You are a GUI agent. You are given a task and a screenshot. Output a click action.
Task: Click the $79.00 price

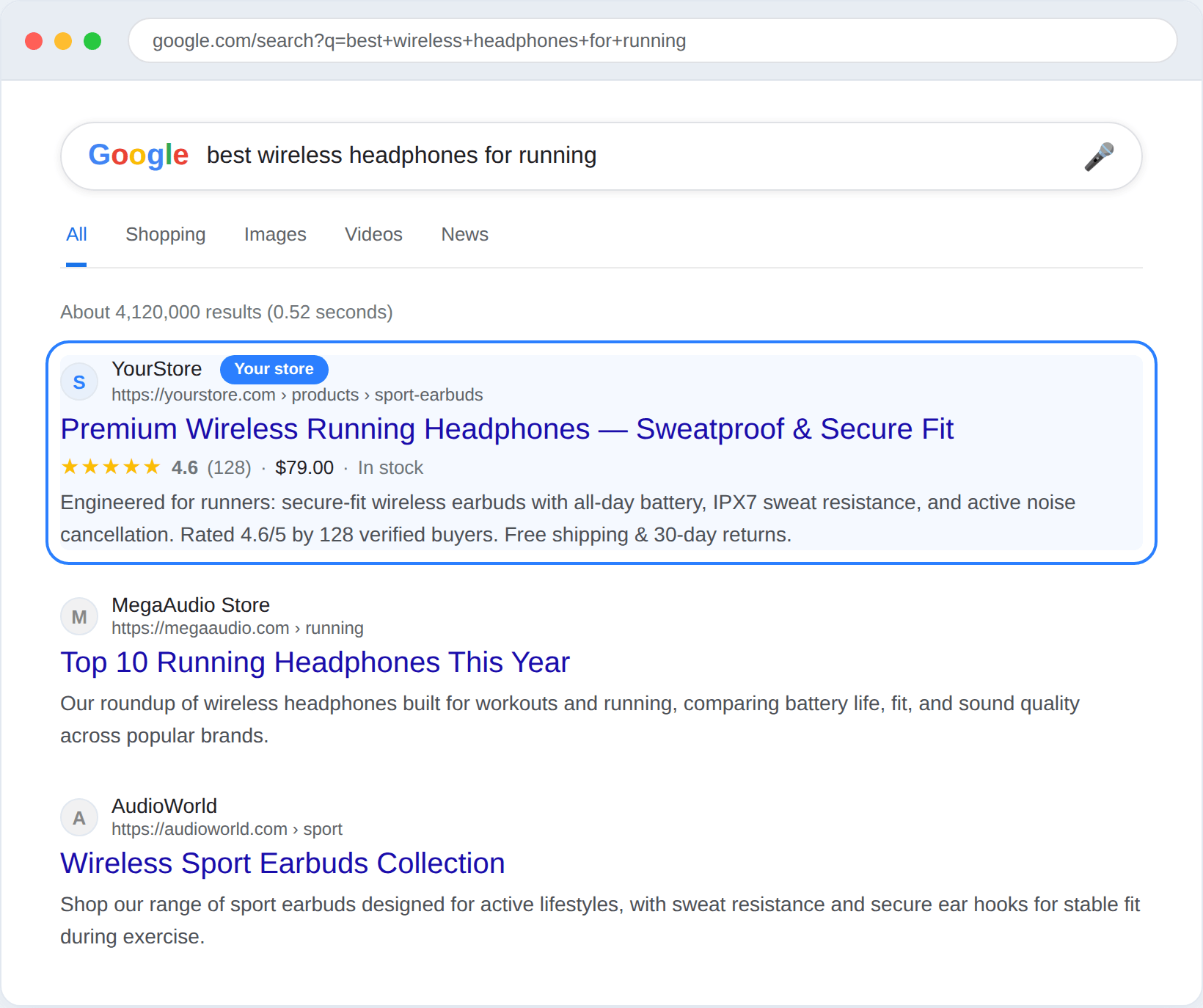coord(304,467)
